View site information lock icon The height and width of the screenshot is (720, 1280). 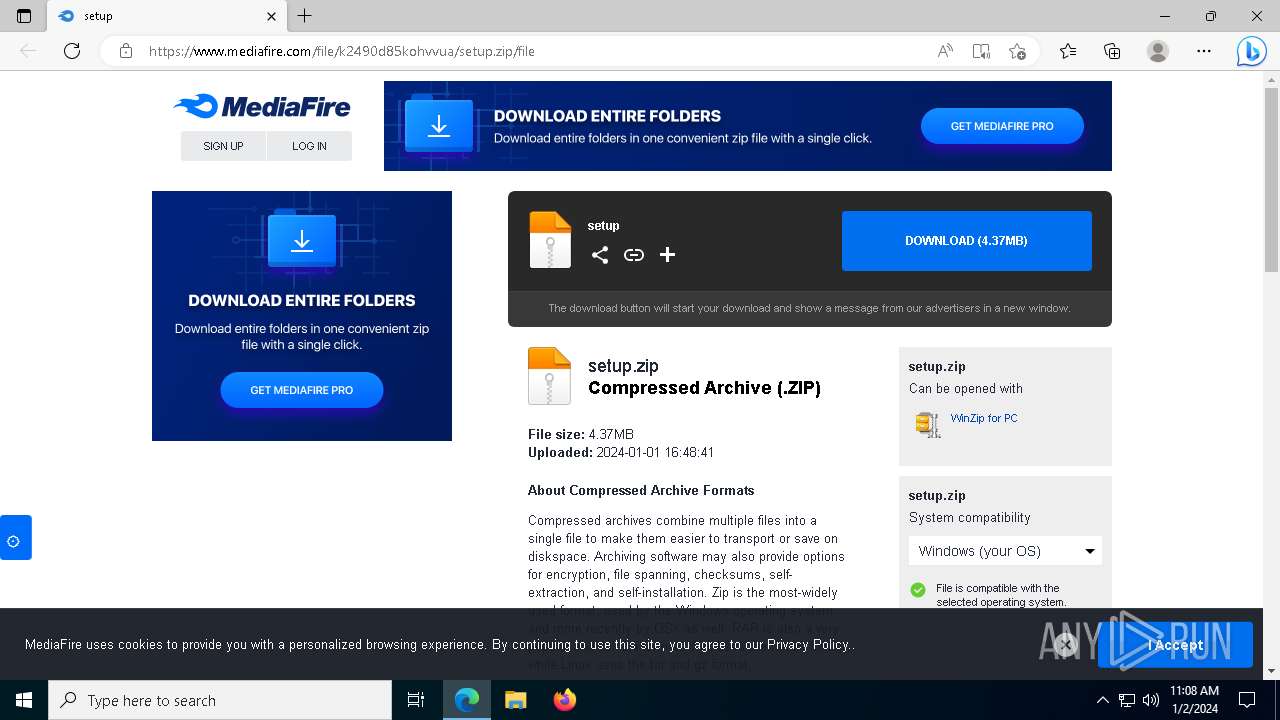(126, 51)
